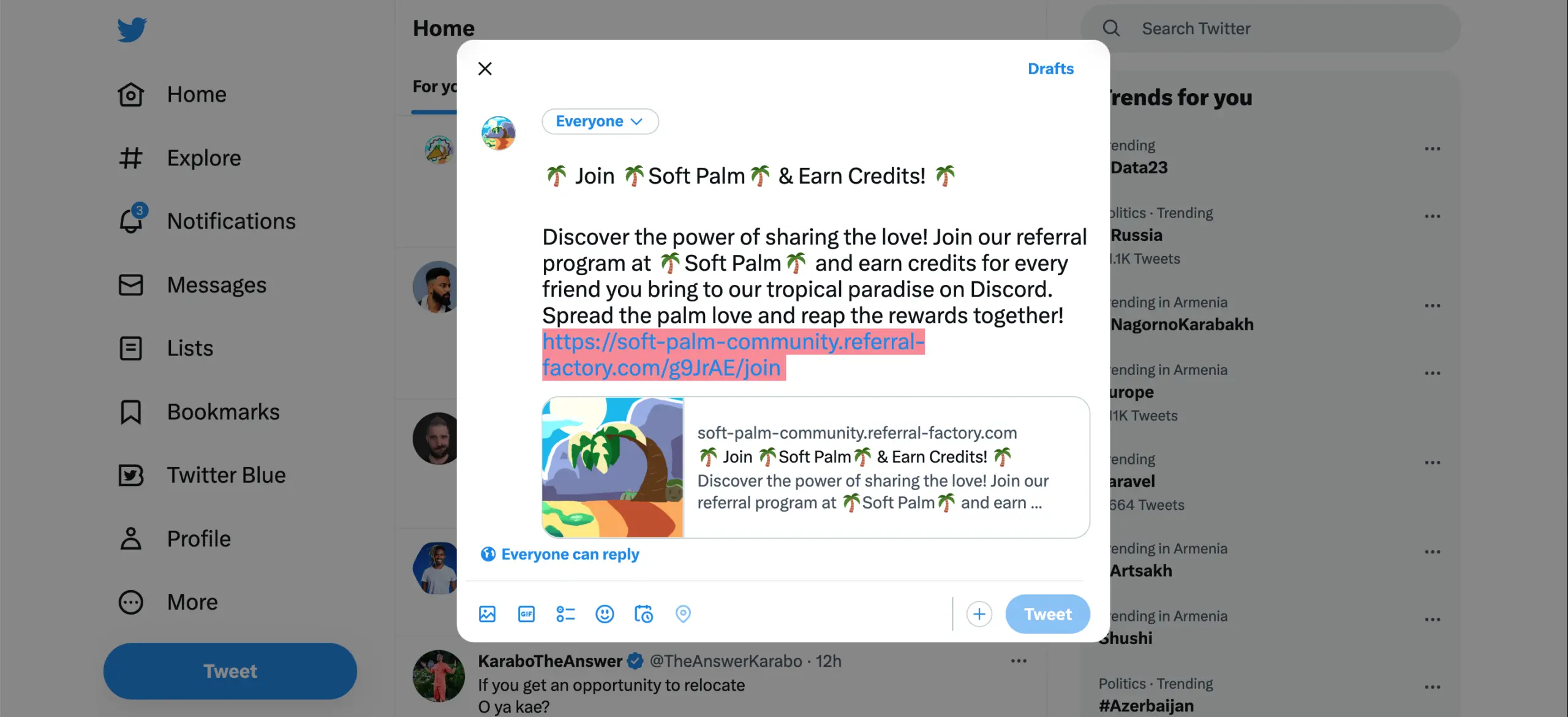Click the add tweet thread plus button
This screenshot has height=717, width=1568.
(x=979, y=613)
